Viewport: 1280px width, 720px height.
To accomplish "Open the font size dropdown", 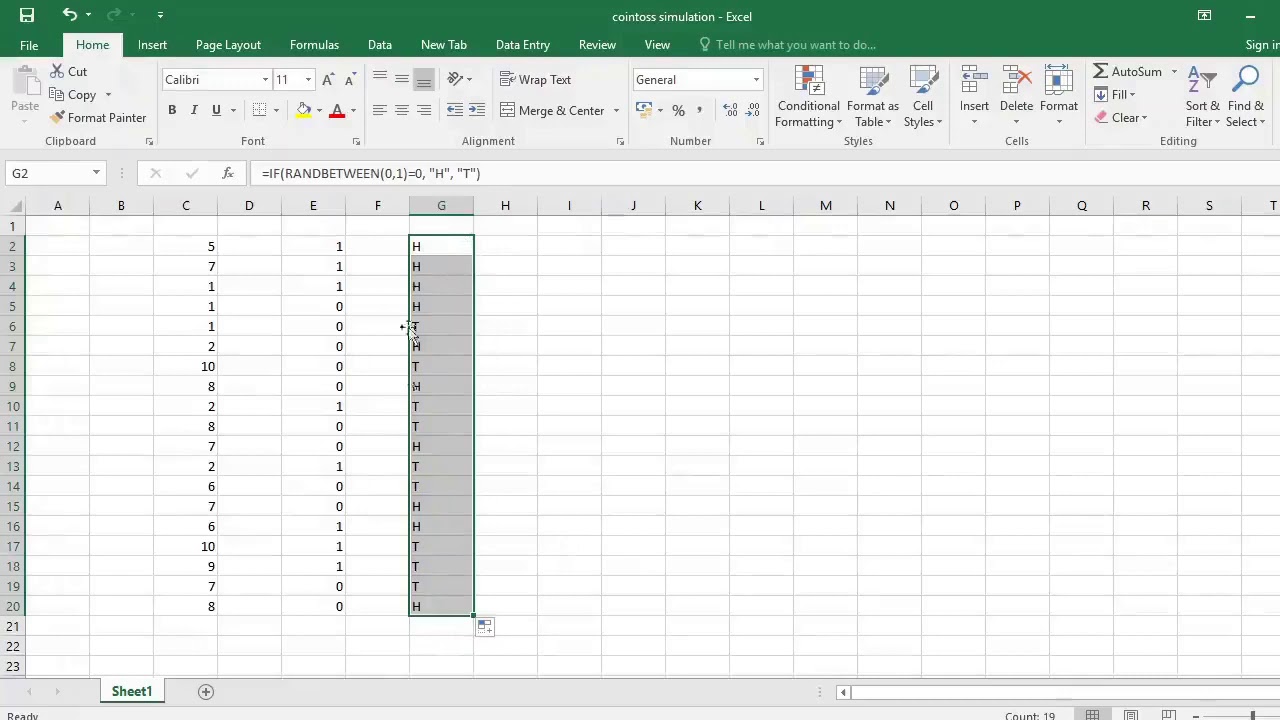I will [308, 80].
